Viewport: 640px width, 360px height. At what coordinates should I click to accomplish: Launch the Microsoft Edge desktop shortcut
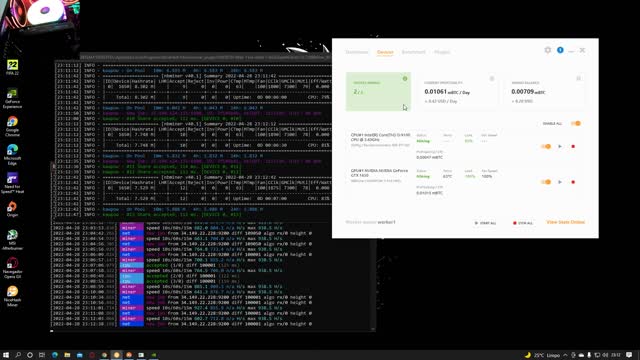click(x=12, y=155)
